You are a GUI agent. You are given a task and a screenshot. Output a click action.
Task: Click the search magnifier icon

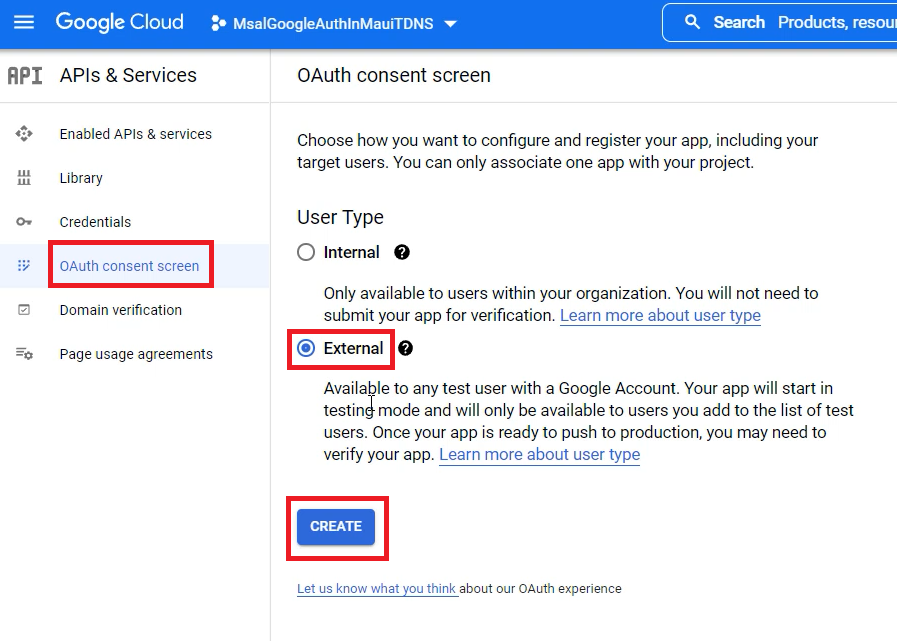(x=692, y=22)
